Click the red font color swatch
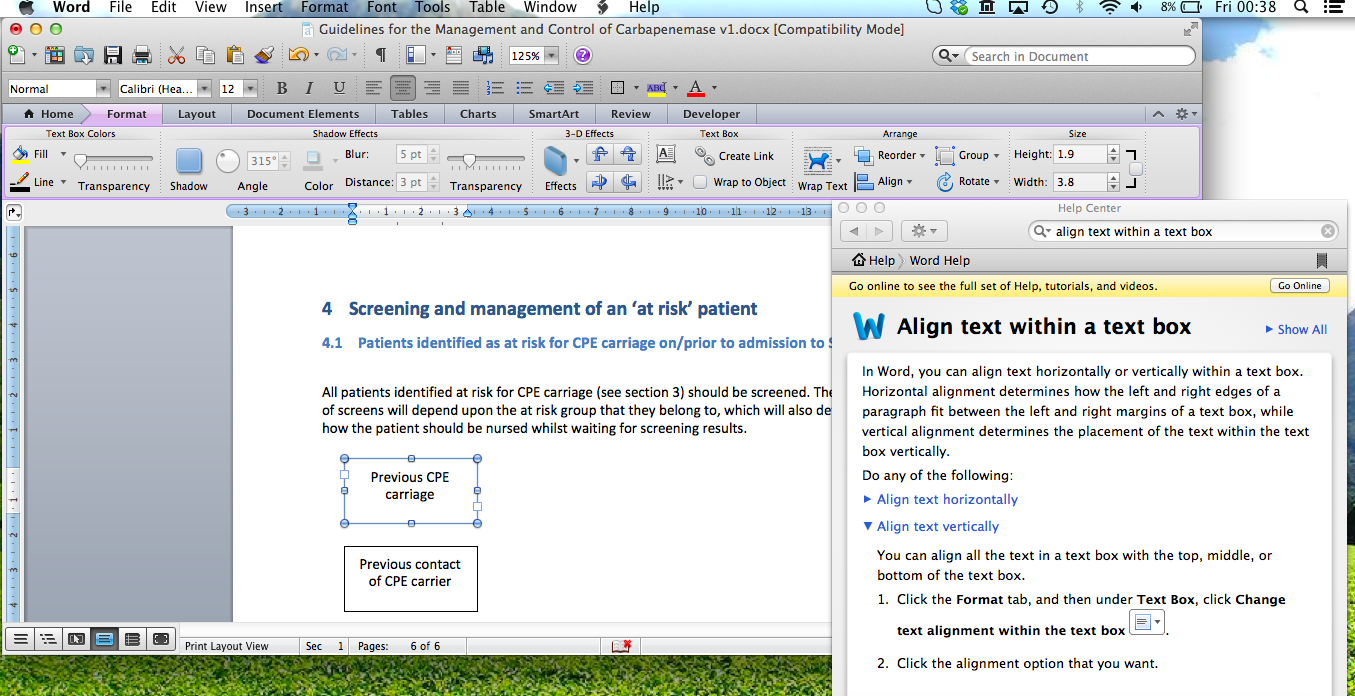This screenshot has height=696, width=1355. click(x=697, y=89)
